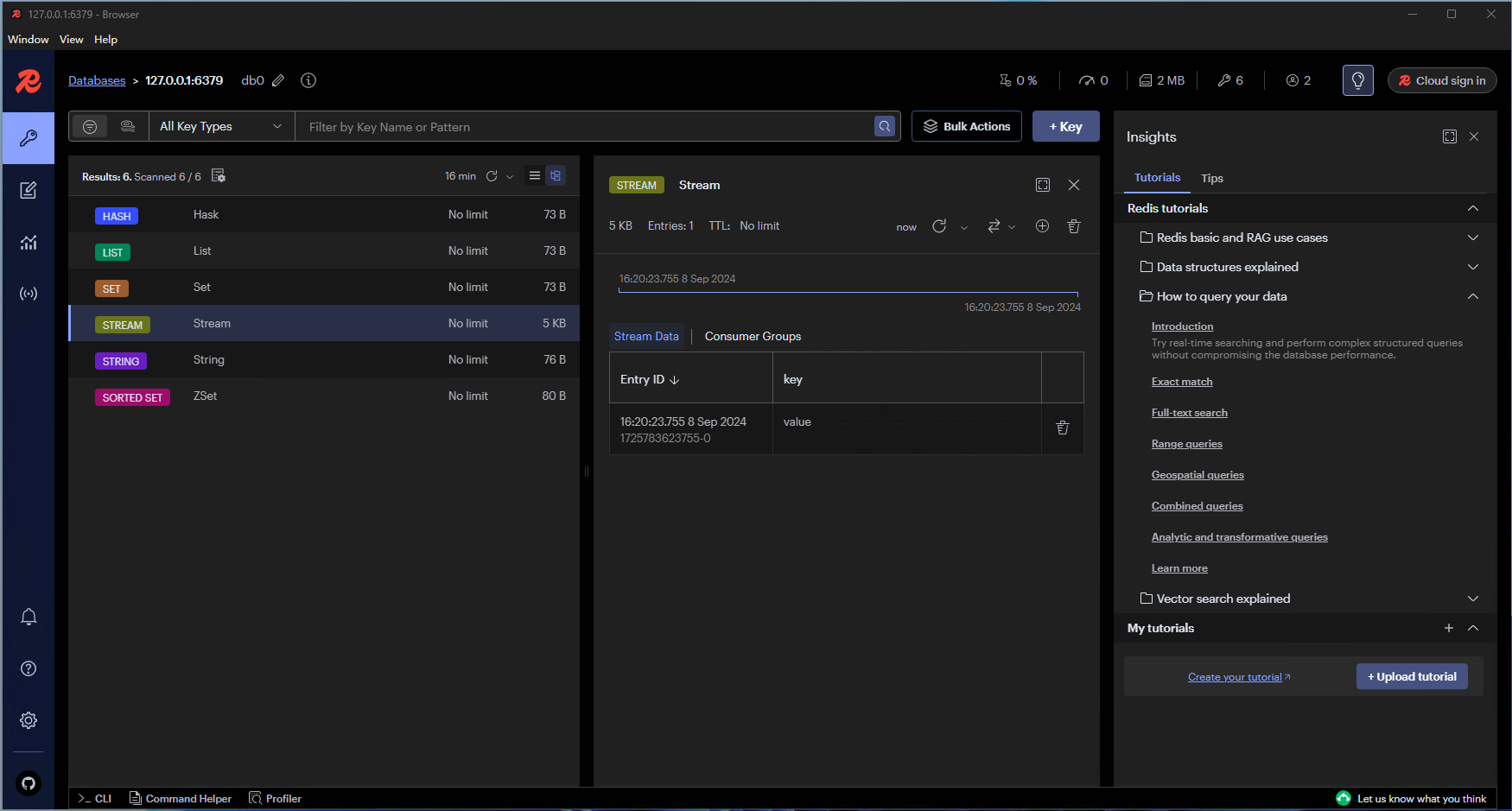The width and height of the screenshot is (1512, 811).
Task: Switch key list to tree view
Action: click(x=556, y=176)
